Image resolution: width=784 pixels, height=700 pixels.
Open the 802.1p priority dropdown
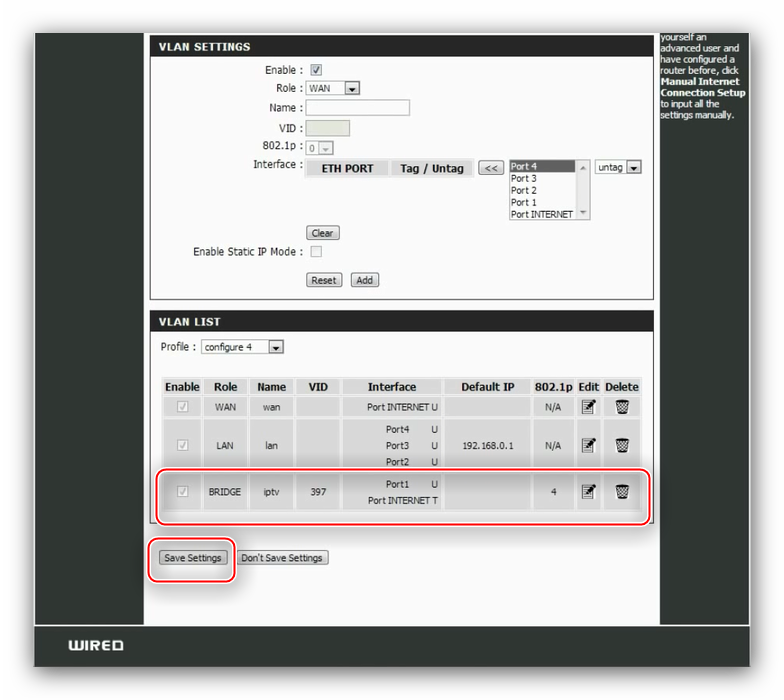point(320,148)
